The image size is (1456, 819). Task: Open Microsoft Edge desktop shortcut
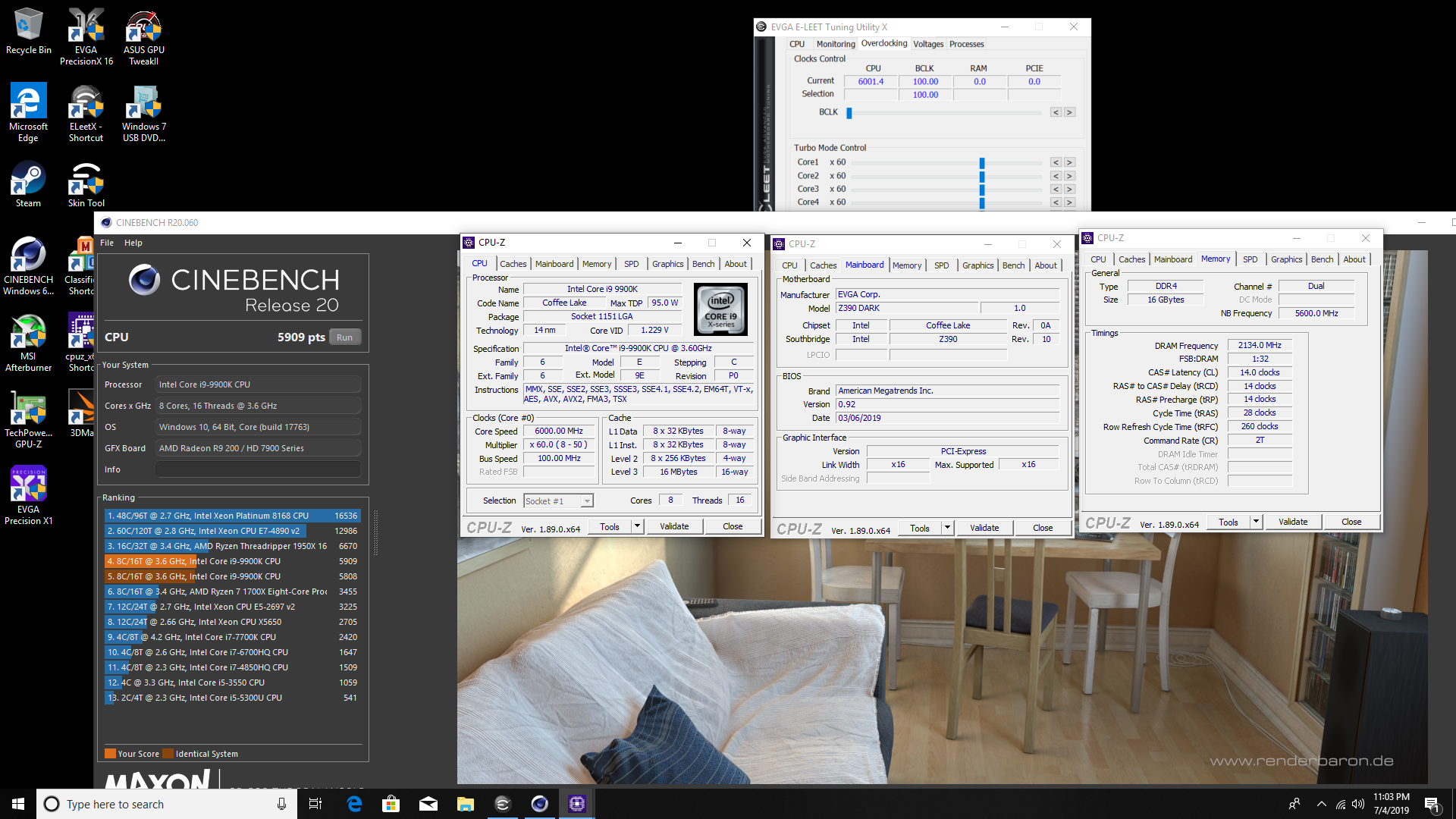pyautogui.click(x=28, y=112)
